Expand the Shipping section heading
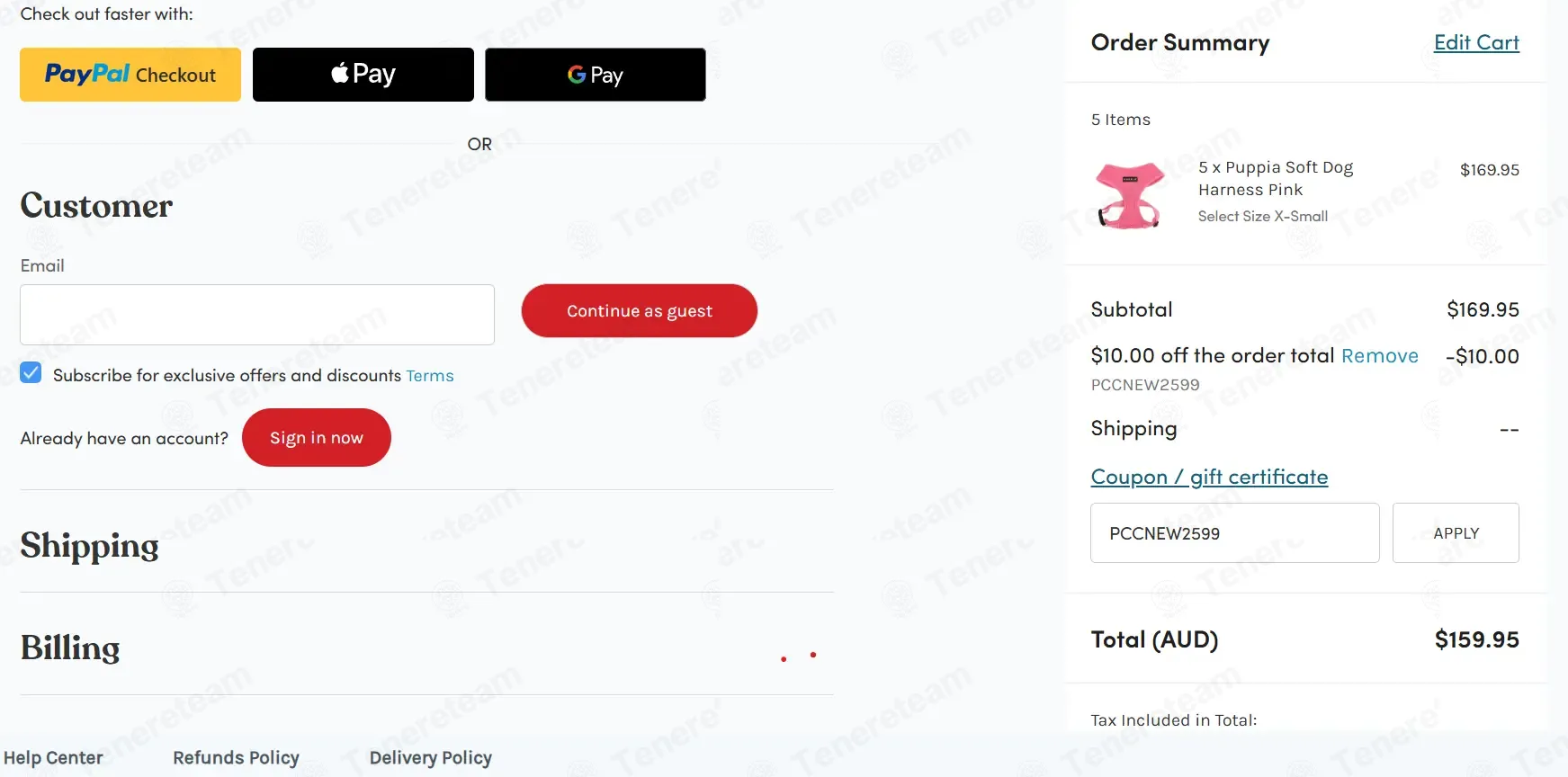The width and height of the screenshot is (1568, 777). point(90,546)
